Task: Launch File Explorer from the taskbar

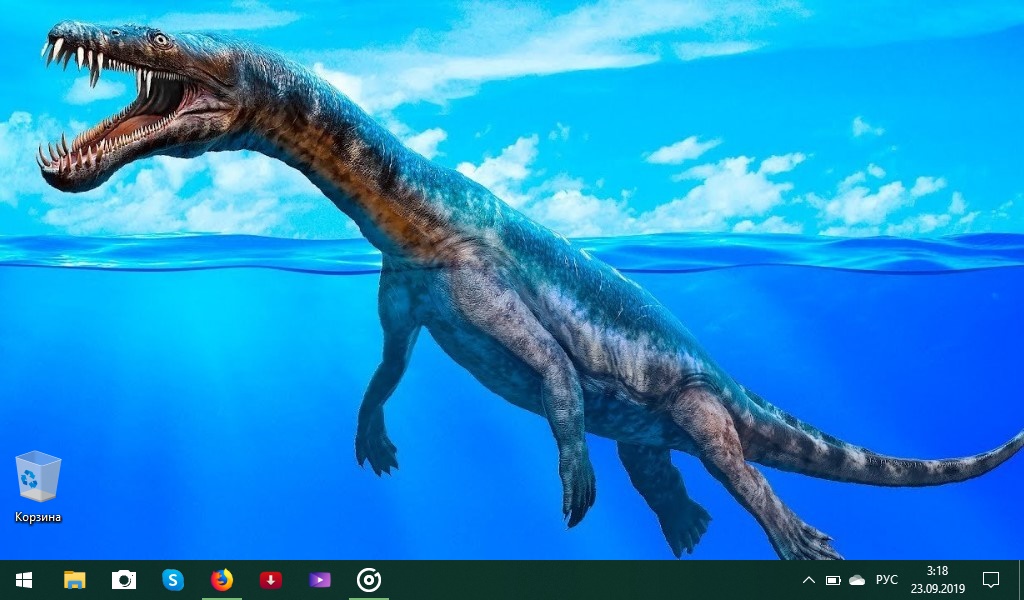Action: coord(75,580)
